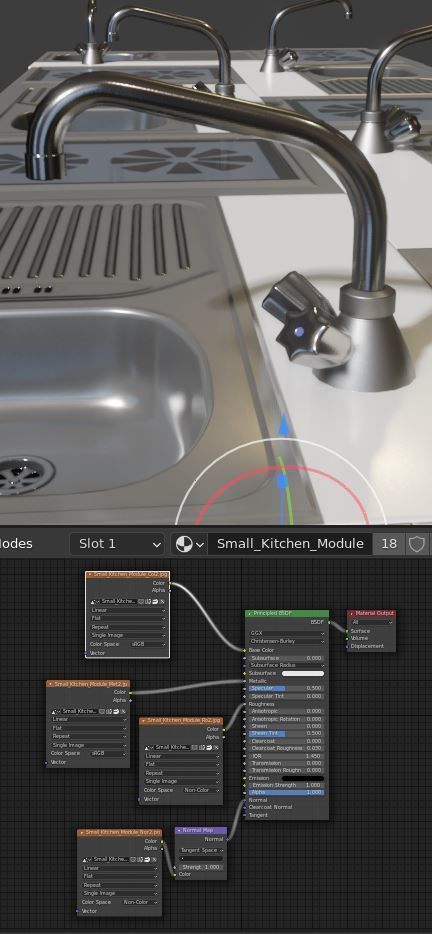The width and height of the screenshot is (432, 934).
Task: Click the Transmission Roughness value field
Action: pos(287,770)
